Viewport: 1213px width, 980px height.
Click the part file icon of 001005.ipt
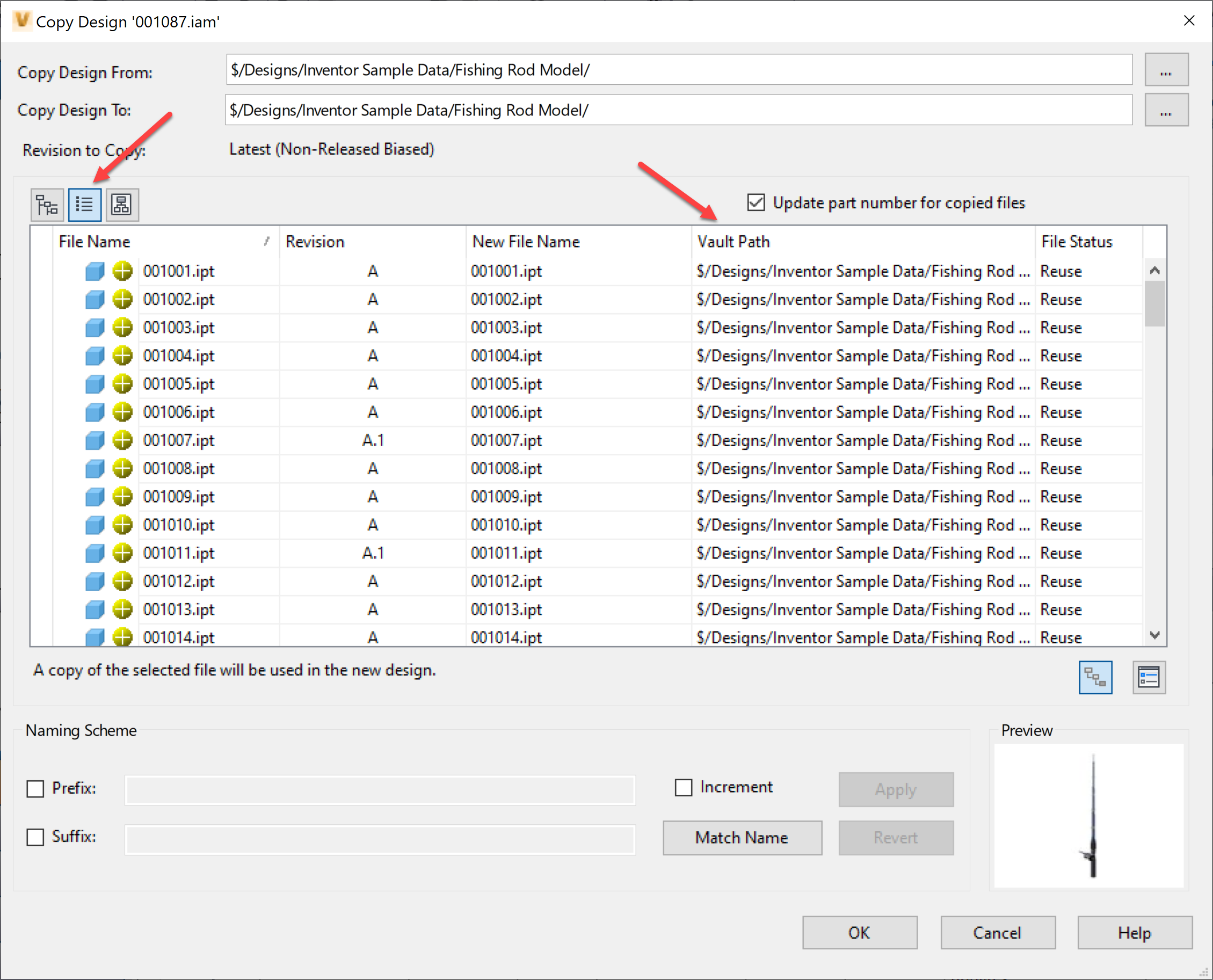coord(95,384)
